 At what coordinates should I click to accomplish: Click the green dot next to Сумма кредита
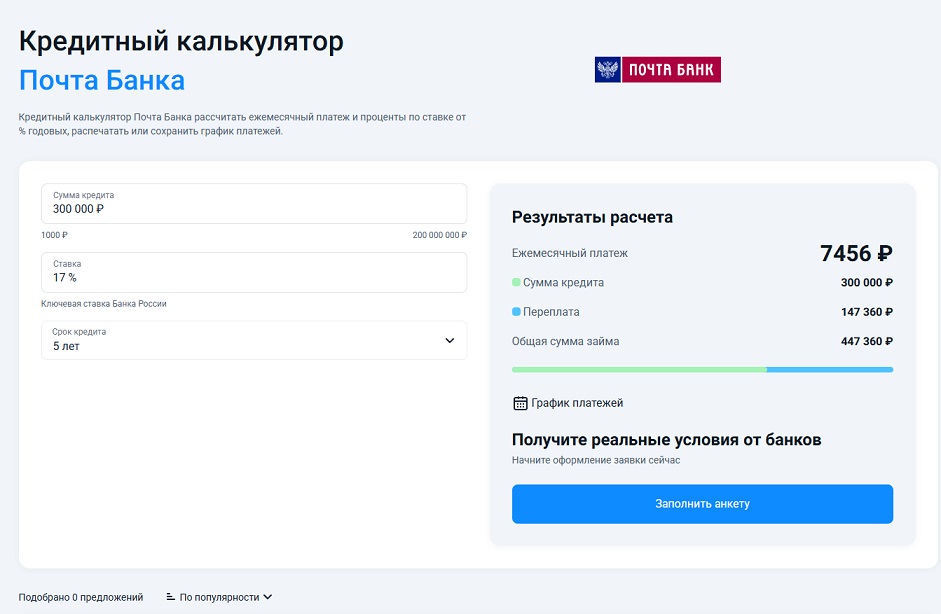[x=516, y=283]
